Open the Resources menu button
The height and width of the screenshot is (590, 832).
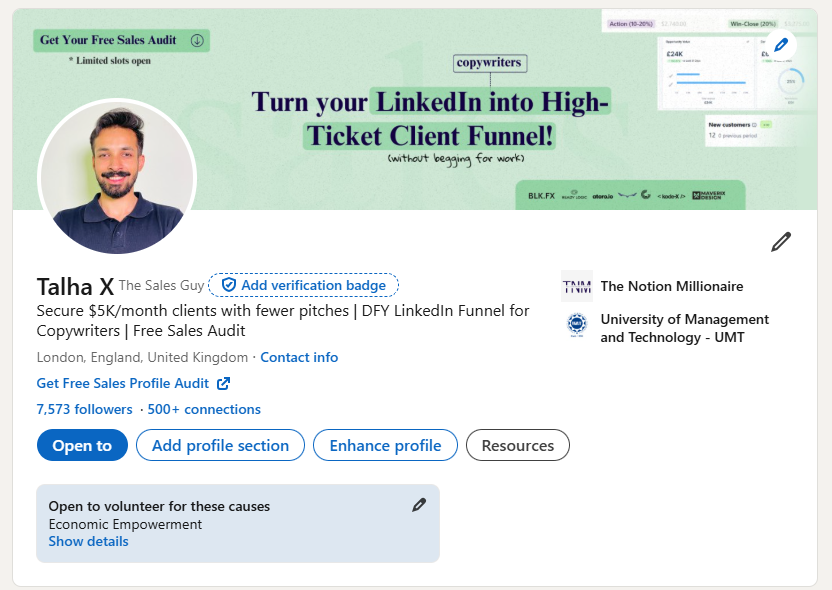[517, 446]
